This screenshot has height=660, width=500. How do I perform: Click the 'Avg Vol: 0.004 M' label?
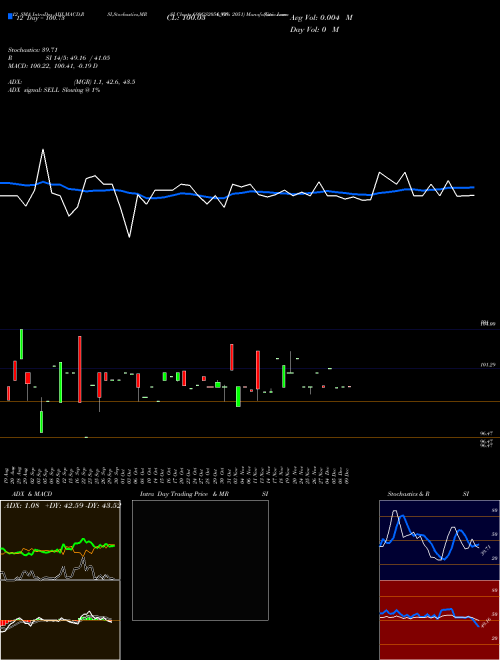click(x=321, y=18)
